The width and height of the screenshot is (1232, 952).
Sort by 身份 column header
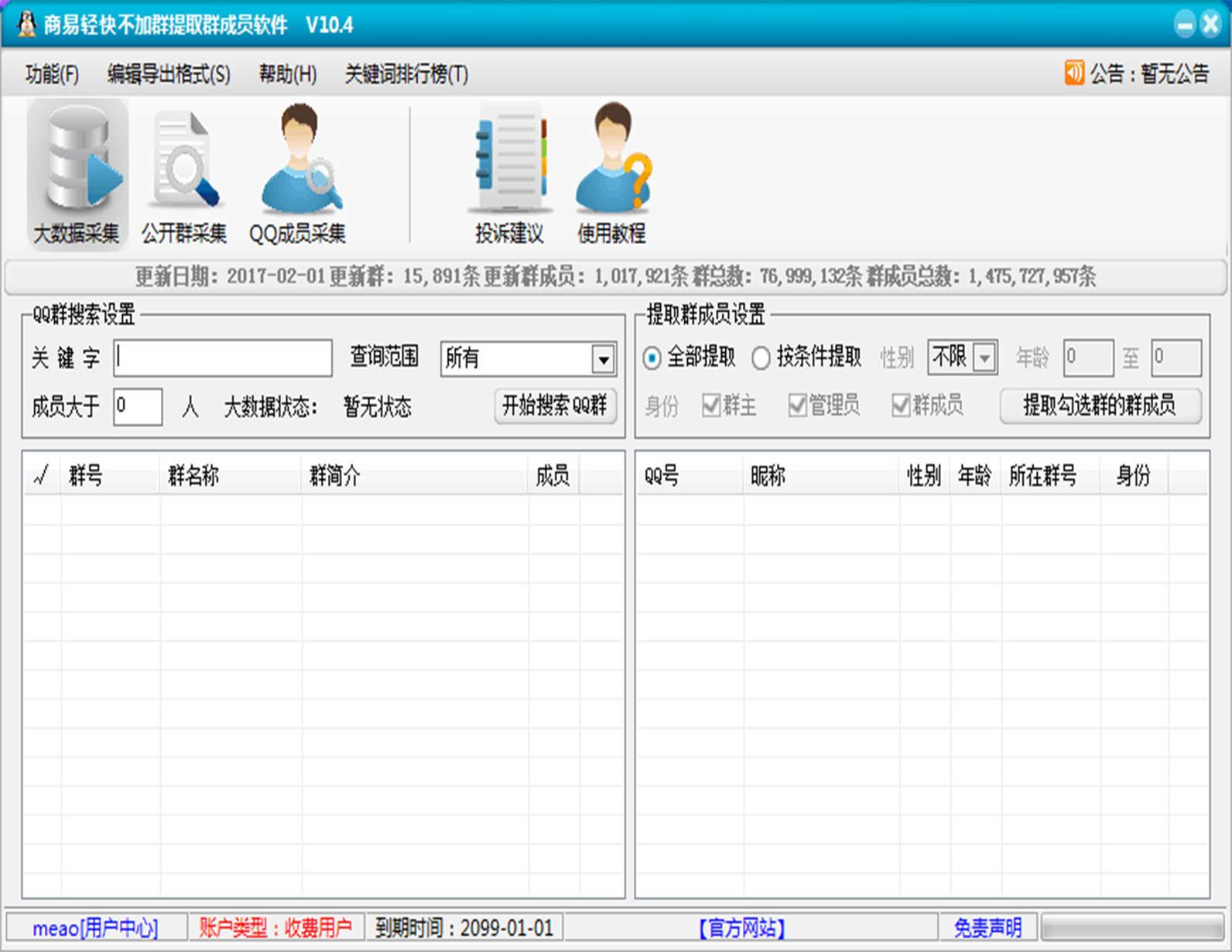click(x=1134, y=475)
